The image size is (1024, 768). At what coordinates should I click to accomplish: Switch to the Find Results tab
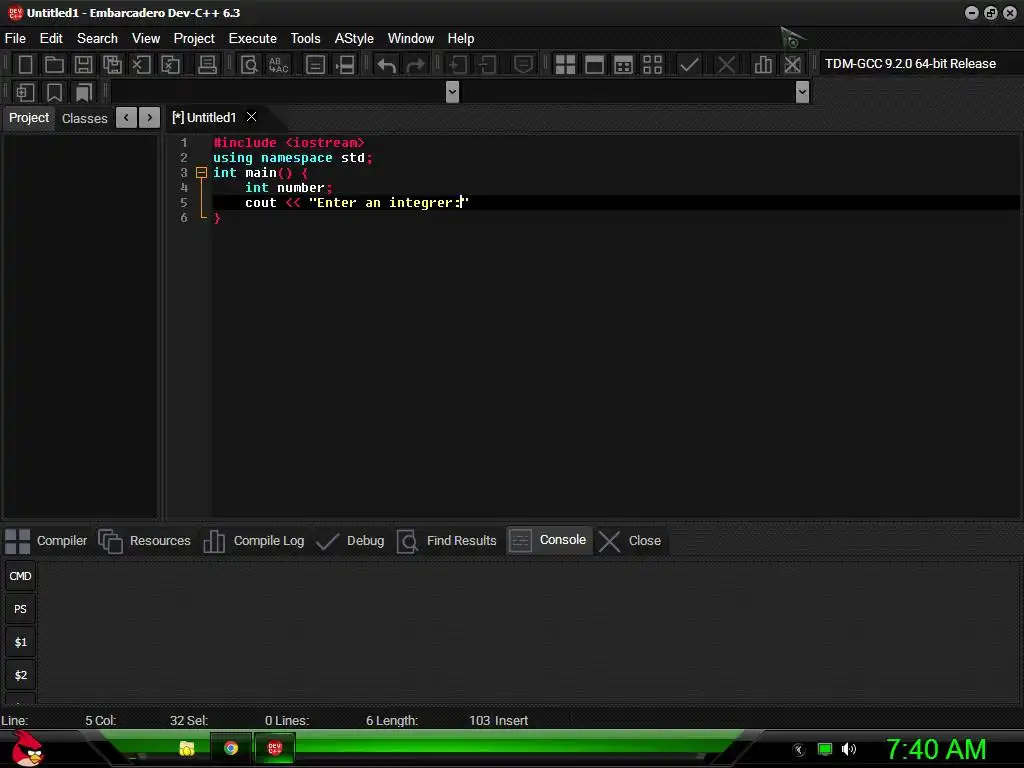(x=447, y=541)
